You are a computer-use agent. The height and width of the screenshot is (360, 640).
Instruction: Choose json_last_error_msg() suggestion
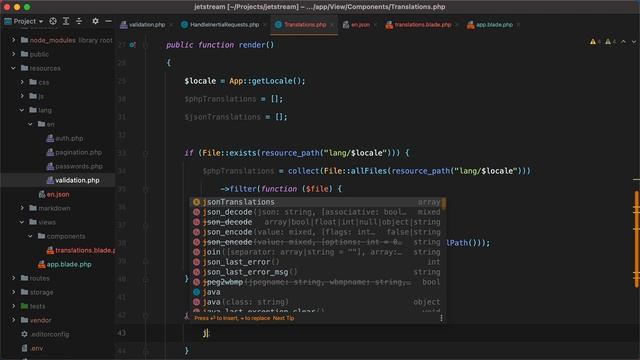(317, 272)
